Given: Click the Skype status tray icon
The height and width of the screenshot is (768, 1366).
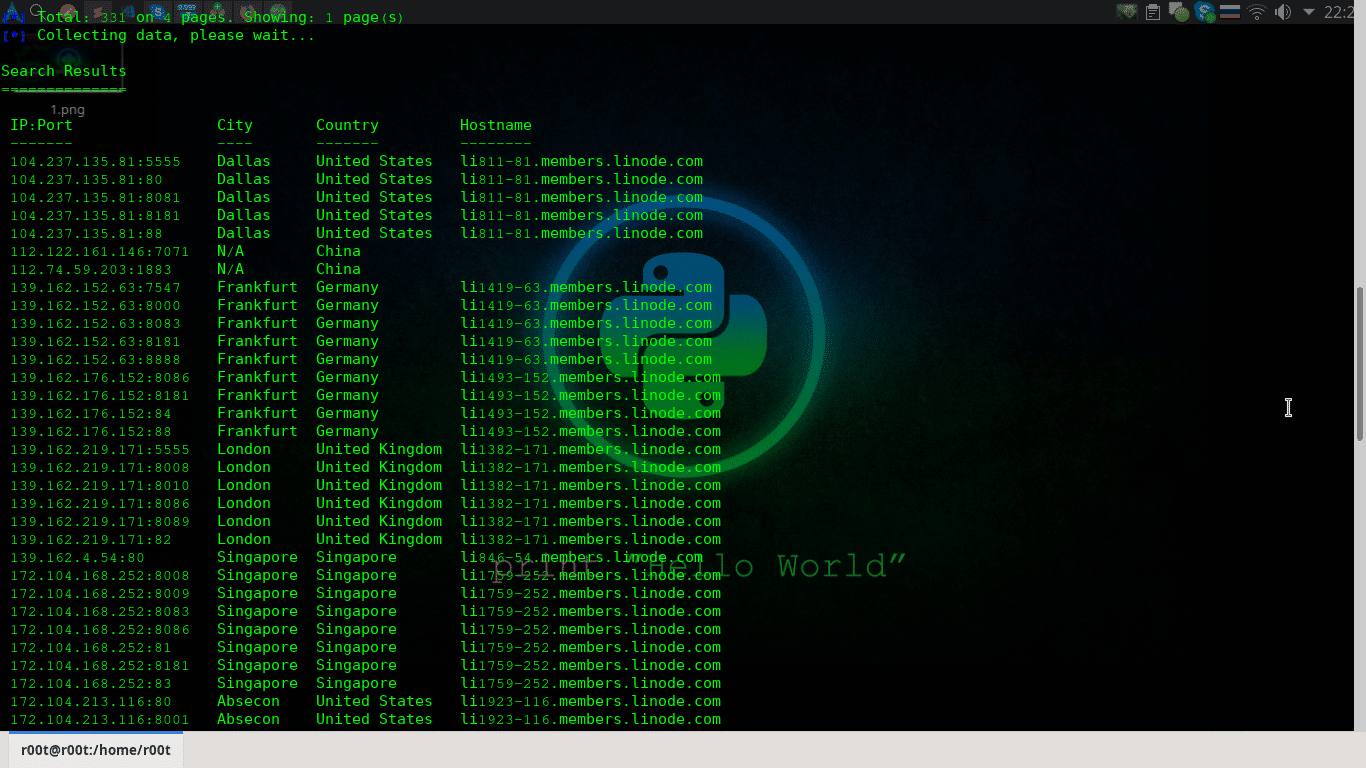Looking at the screenshot, I should 1205,12.
